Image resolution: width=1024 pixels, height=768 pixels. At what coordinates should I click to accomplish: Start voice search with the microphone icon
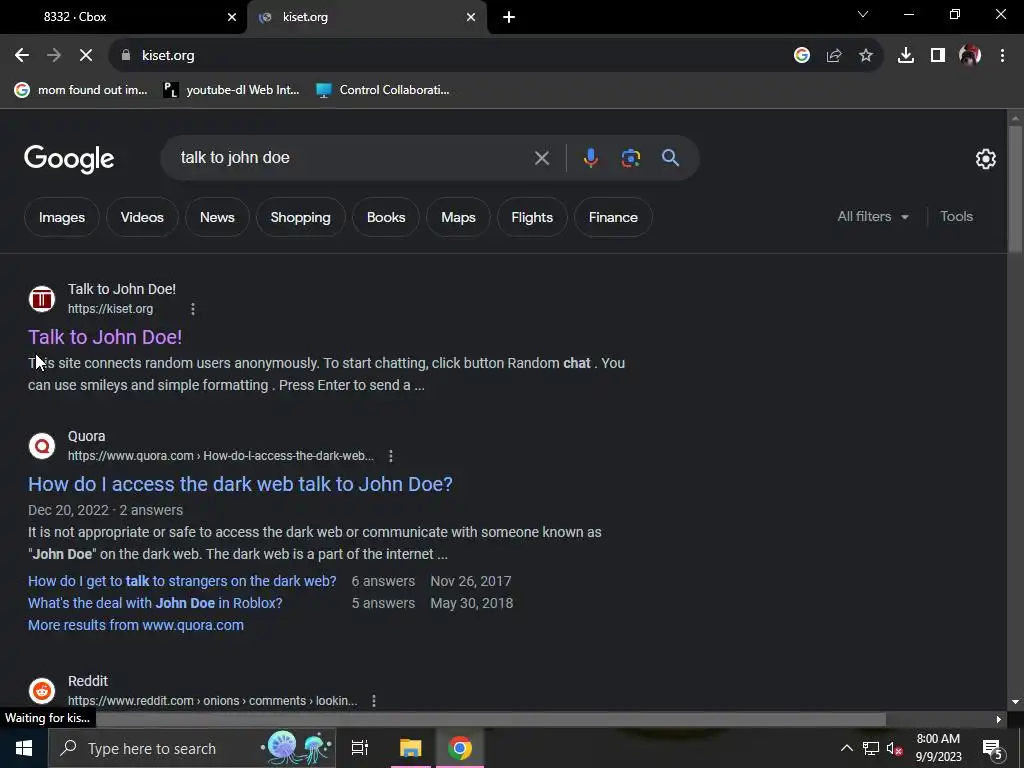click(x=590, y=158)
